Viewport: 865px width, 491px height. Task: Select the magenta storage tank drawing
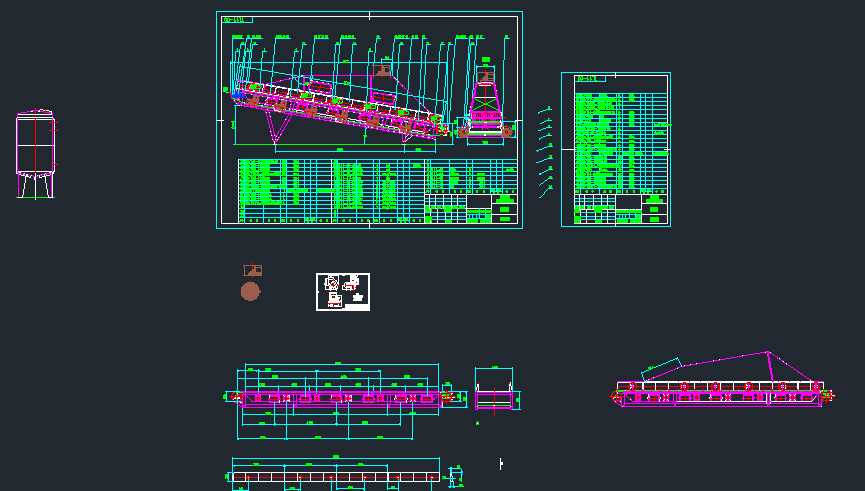(x=35, y=153)
